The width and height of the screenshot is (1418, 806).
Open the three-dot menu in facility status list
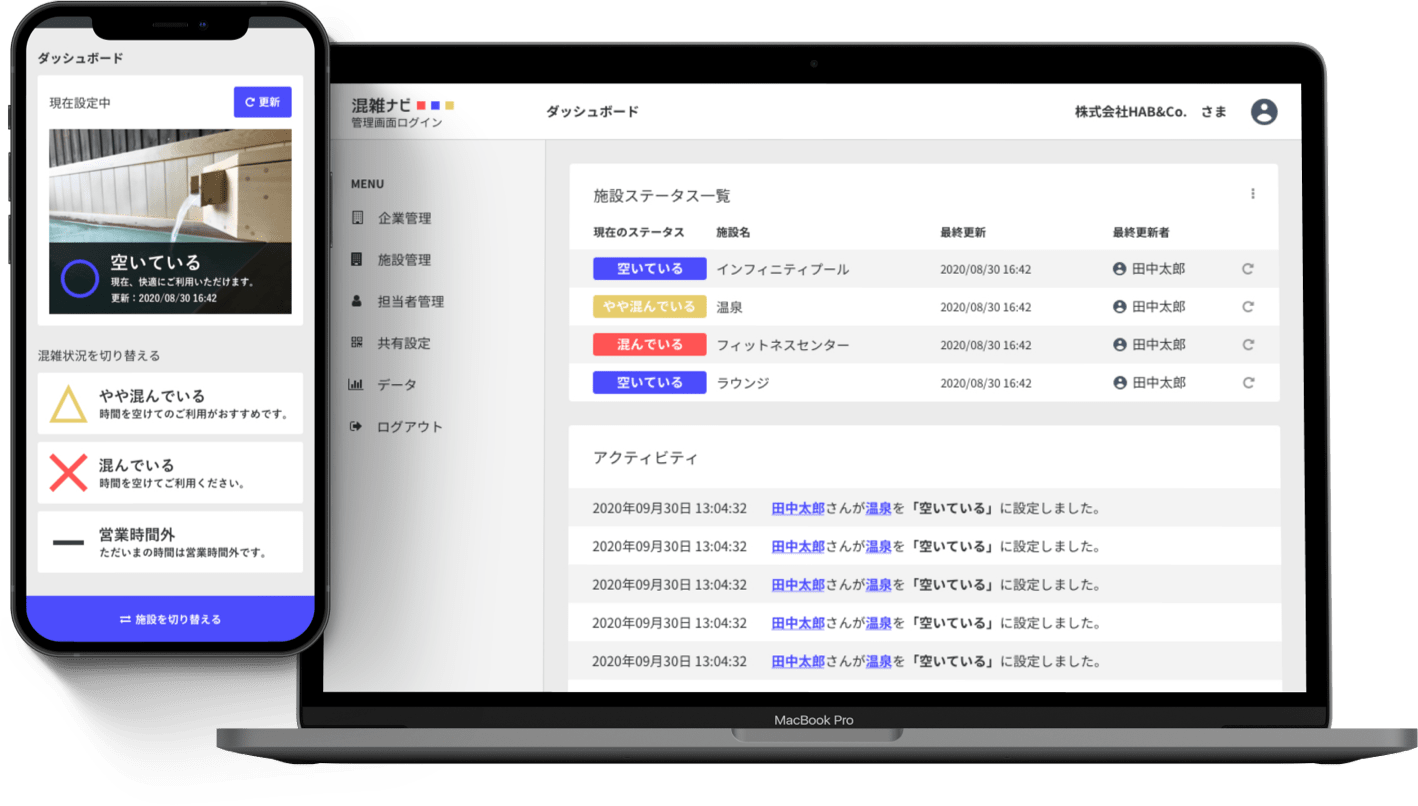point(1252,194)
